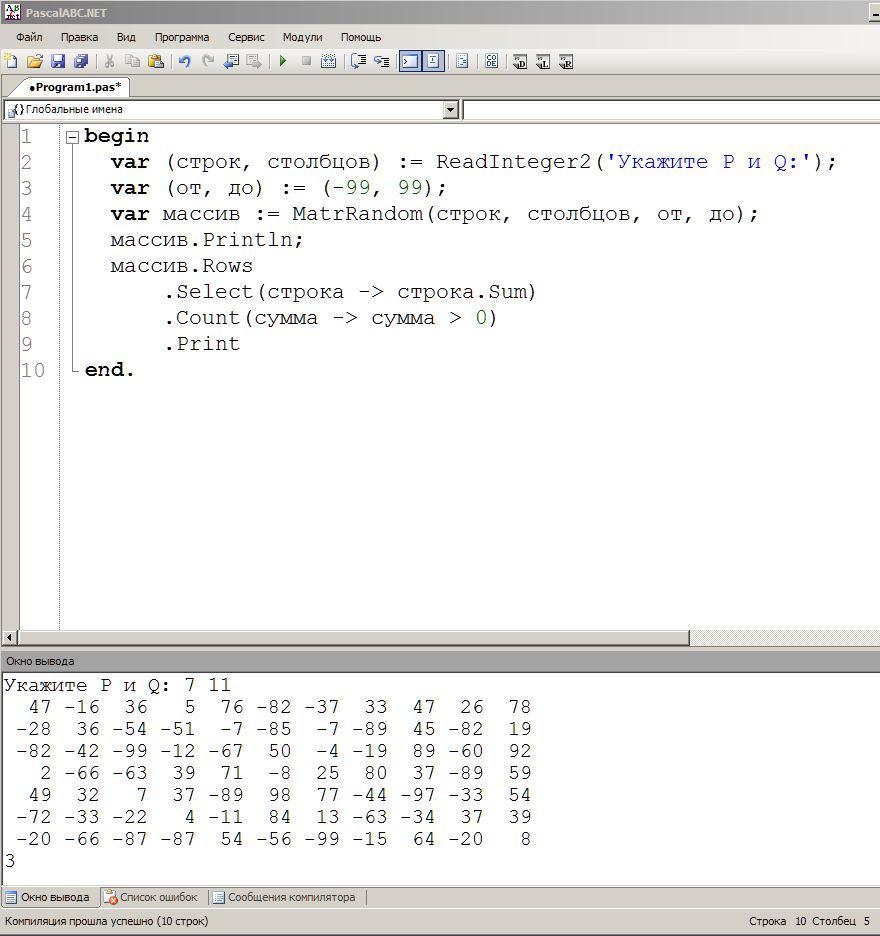Switch to the Сообщения компилятора tab
The width and height of the screenshot is (880, 936).
285,897
